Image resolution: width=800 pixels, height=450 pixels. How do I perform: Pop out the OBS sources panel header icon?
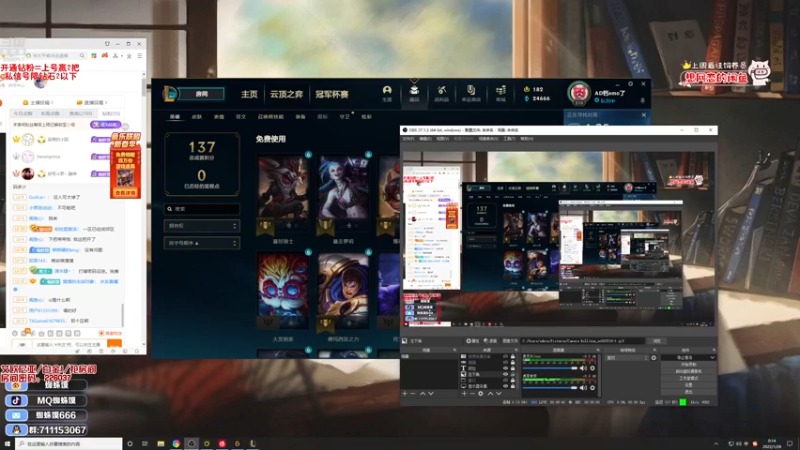pos(516,350)
